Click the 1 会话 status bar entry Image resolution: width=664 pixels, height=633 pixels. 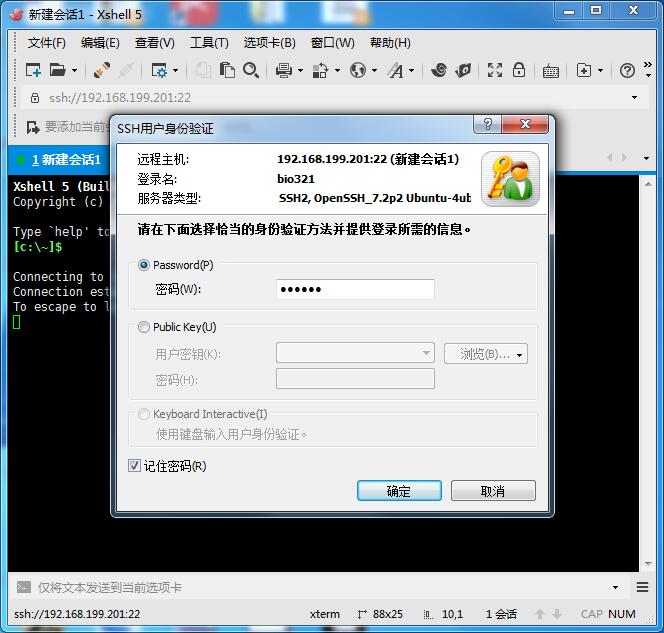[501, 614]
